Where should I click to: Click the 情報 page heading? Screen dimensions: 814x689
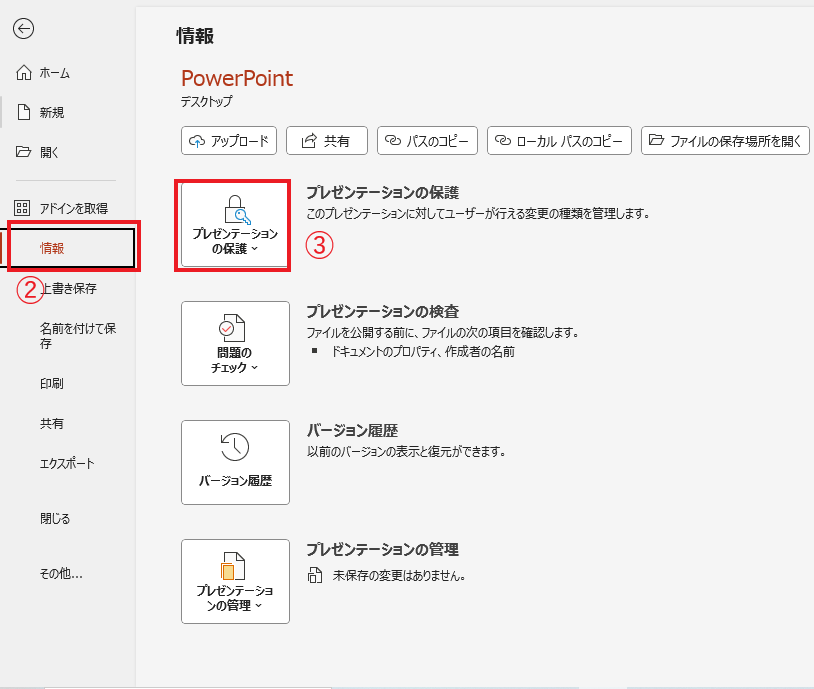pyautogui.click(x=195, y=36)
